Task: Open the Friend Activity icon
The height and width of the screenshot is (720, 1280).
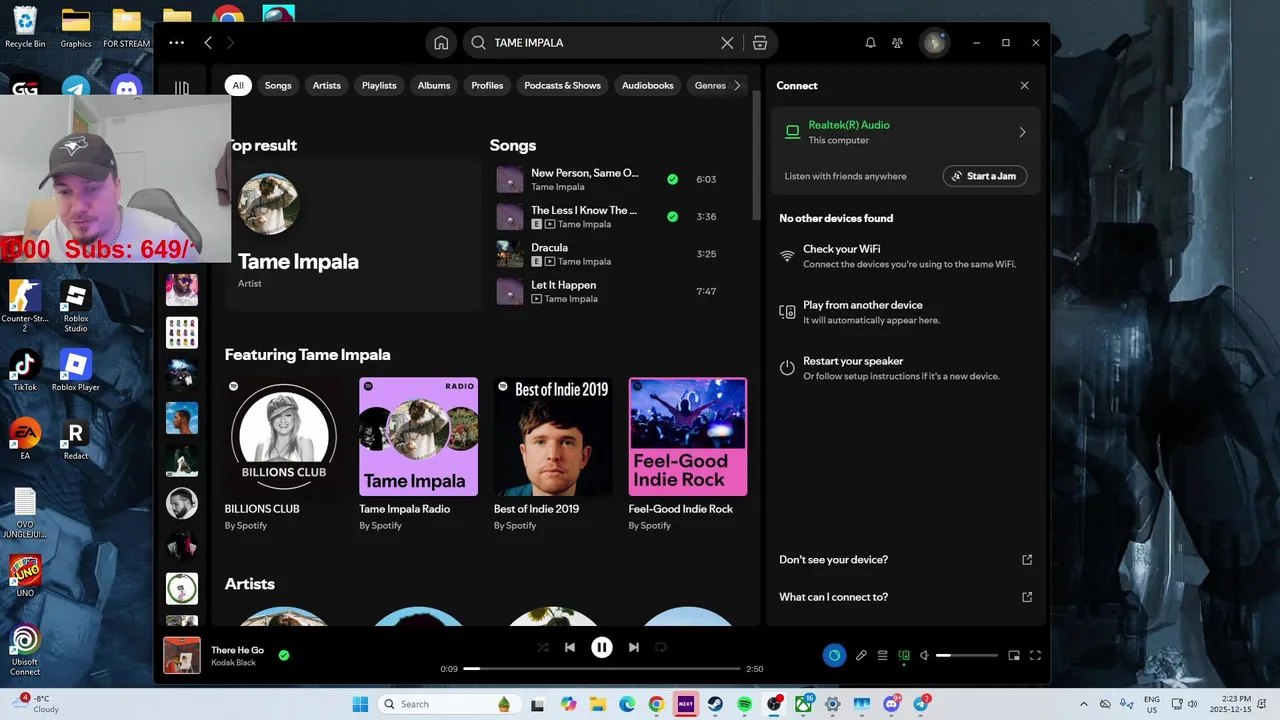Action: pyautogui.click(x=897, y=43)
